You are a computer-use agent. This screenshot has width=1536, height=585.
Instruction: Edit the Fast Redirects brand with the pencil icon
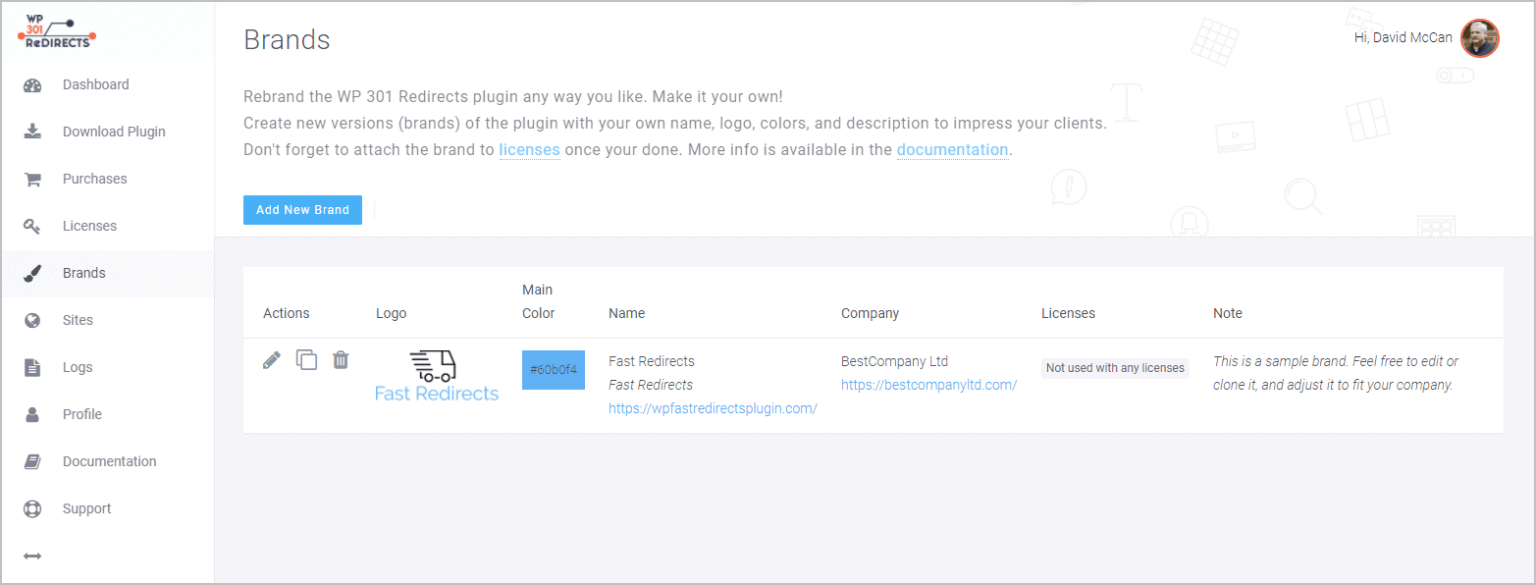(x=271, y=360)
